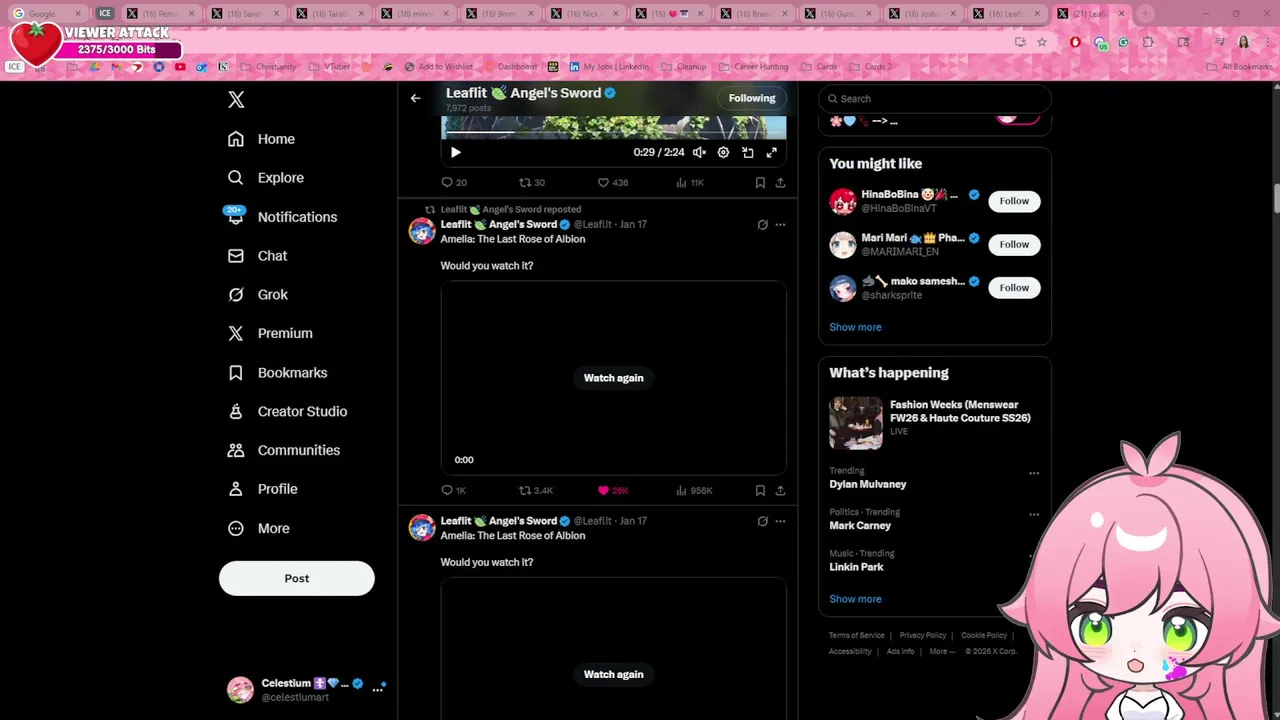Click the X logo in the sidebar
The height and width of the screenshot is (720, 1280).
tap(236, 99)
